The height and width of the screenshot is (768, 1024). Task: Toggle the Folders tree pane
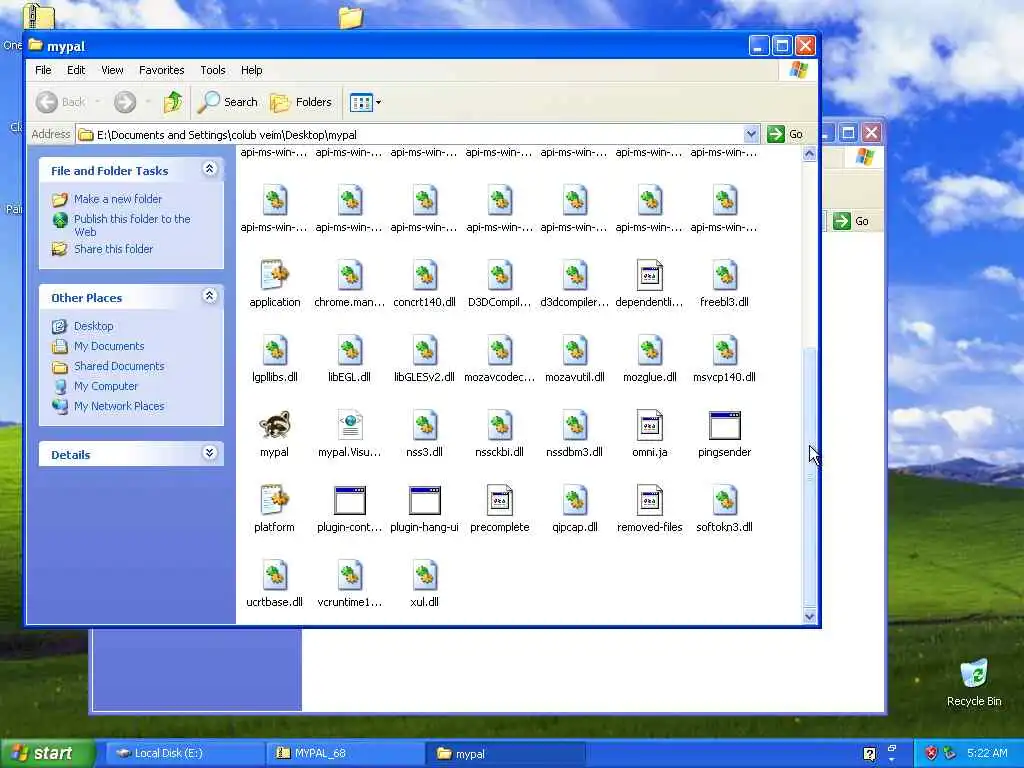point(301,102)
